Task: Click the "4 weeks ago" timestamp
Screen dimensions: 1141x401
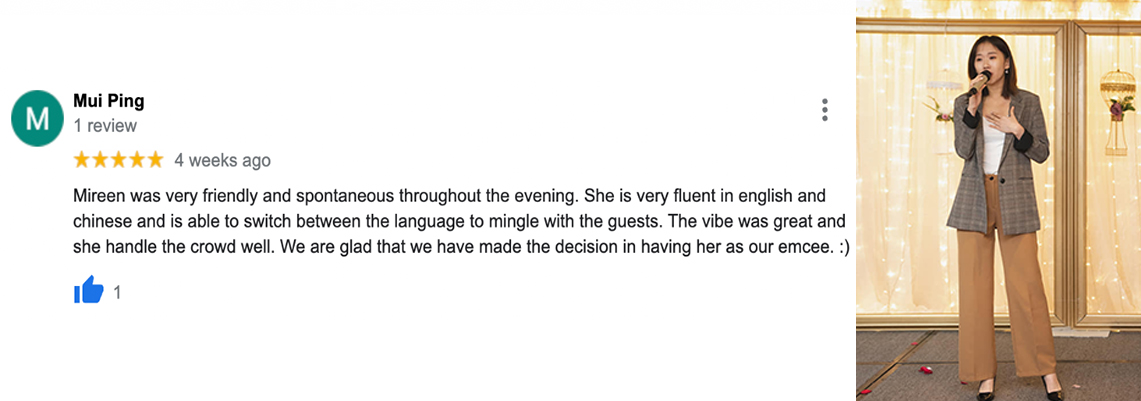Action: tap(222, 161)
